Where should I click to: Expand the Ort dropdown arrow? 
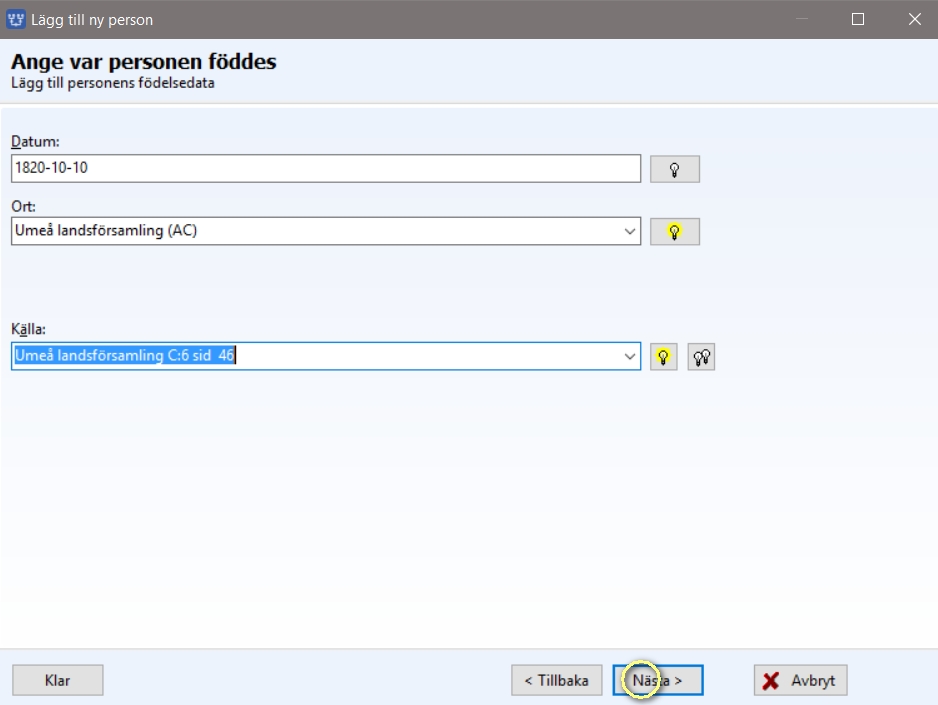pyautogui.click(x=629, y=231)
